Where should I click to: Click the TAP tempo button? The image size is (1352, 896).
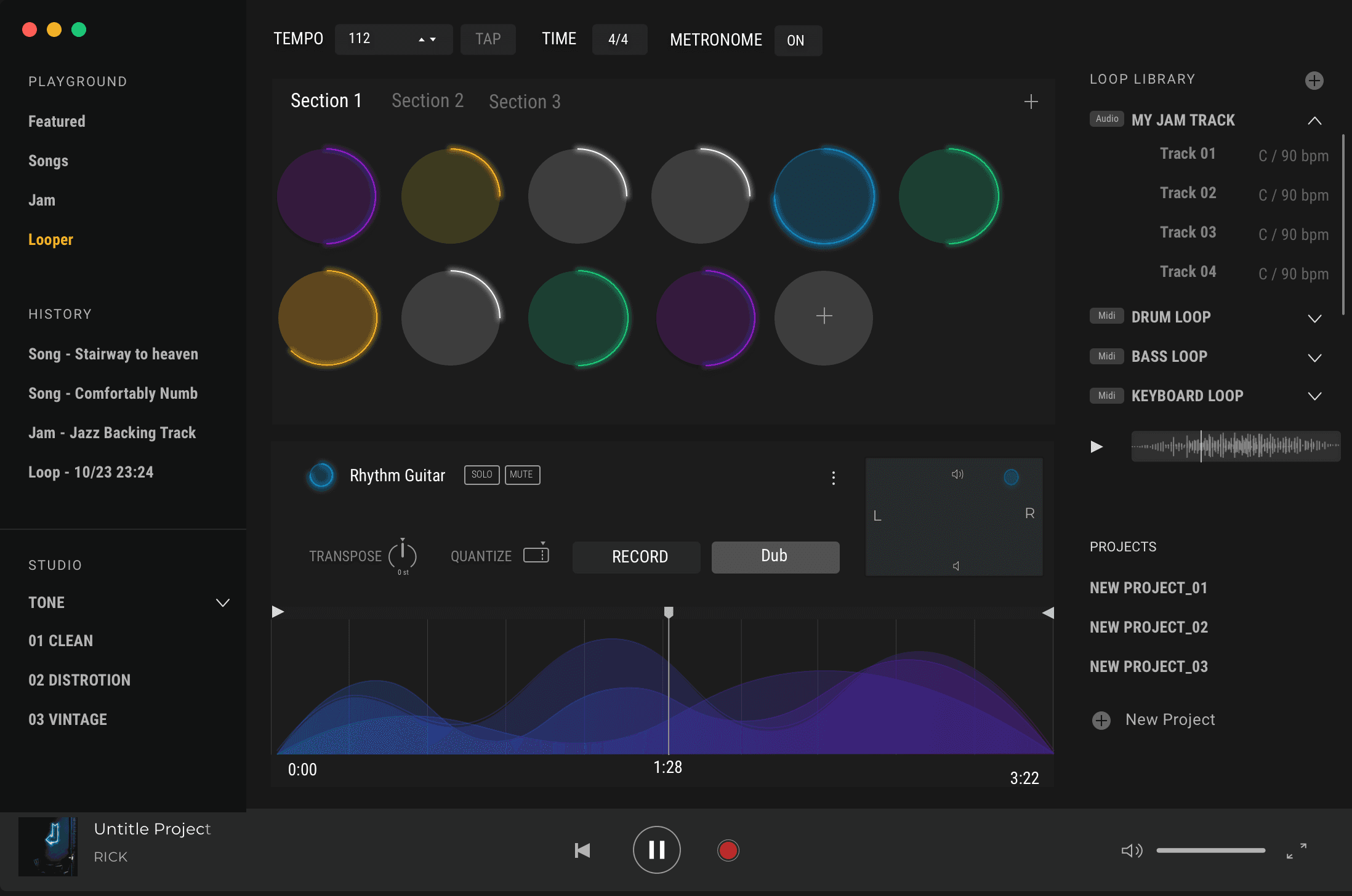(x=488, y=39)
